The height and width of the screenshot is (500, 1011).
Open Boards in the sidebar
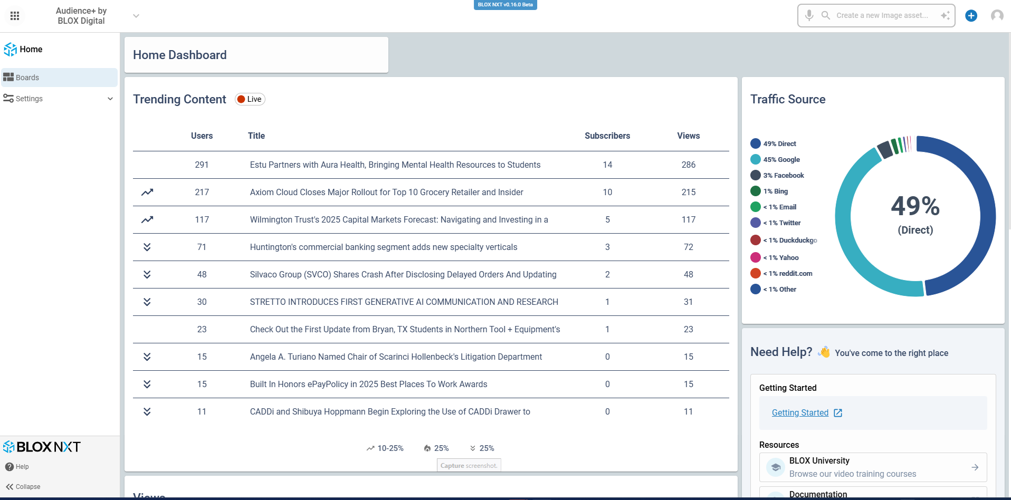[59, 77]
